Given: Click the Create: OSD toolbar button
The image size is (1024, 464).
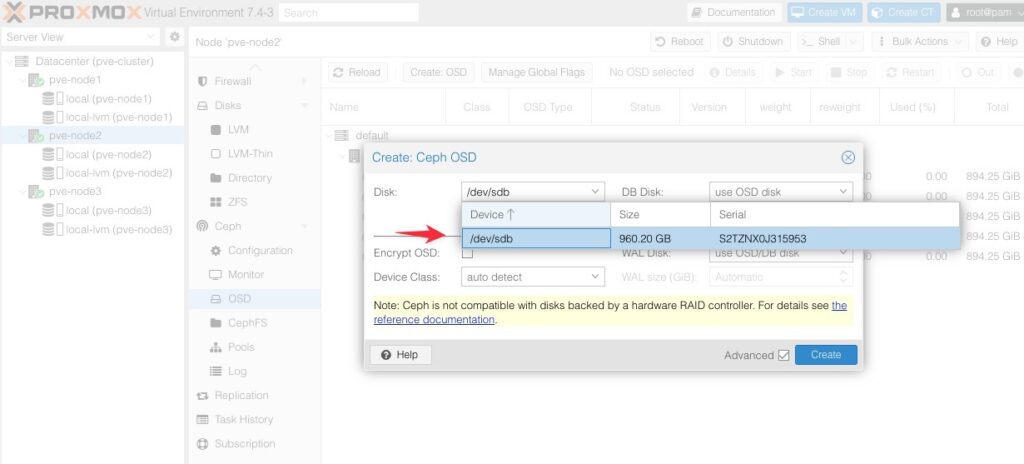Looking at the screenshot, I should tap(439, 72).
